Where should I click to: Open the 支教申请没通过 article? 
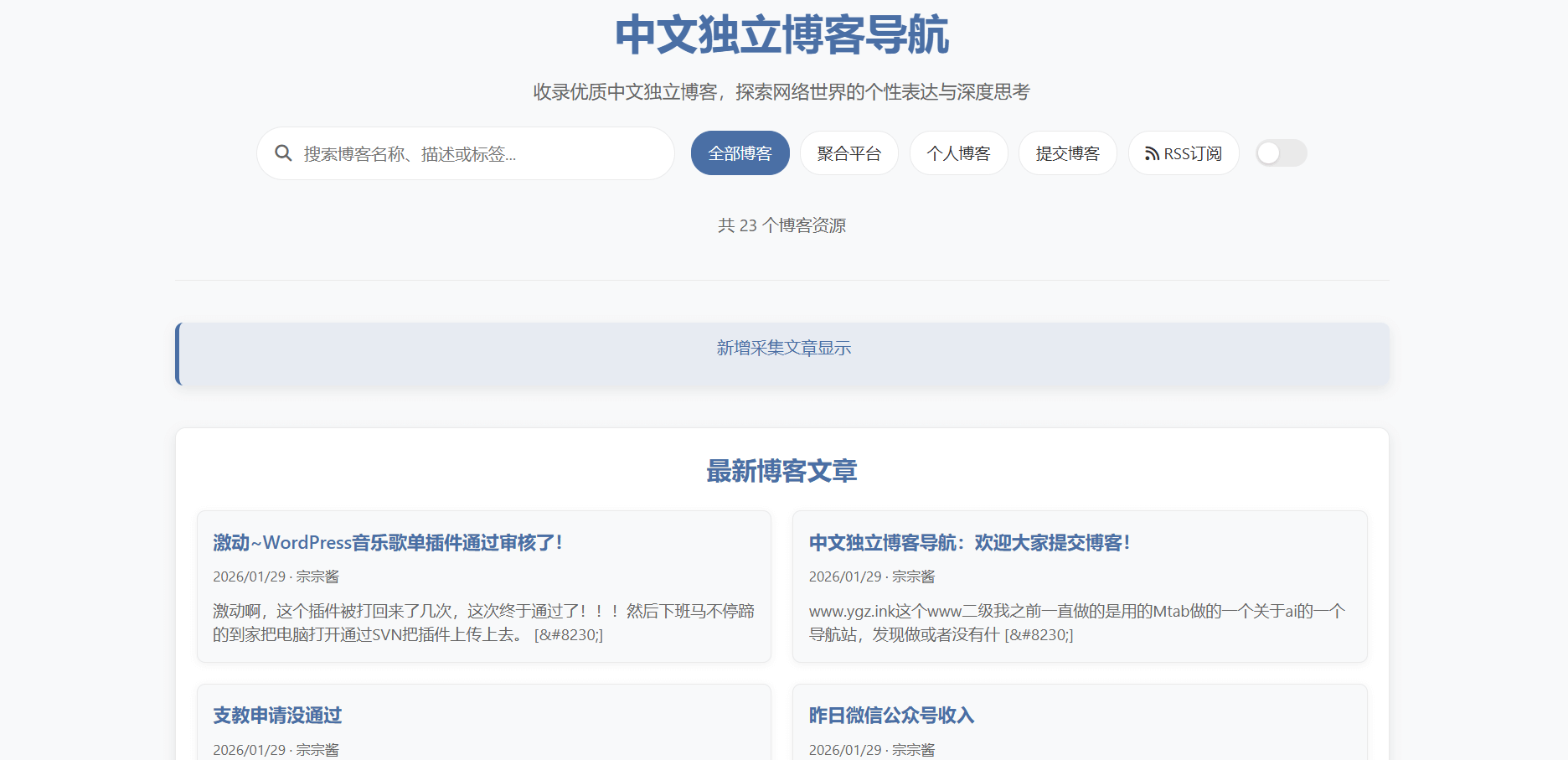[x=277, y=716]
